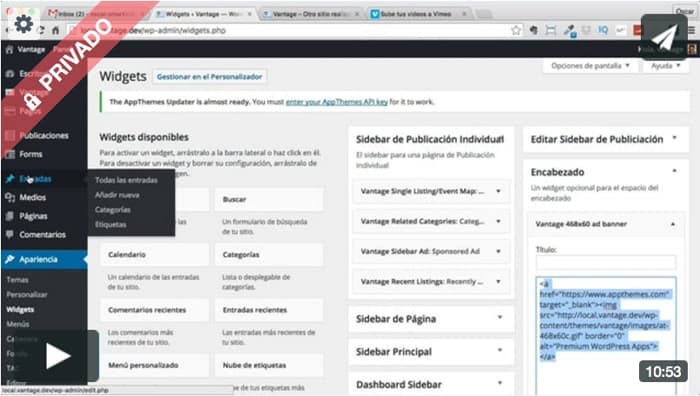Screen dimensions: 700x396
Task: Click the Entradas recientes widget
Action: pos(269,310)
